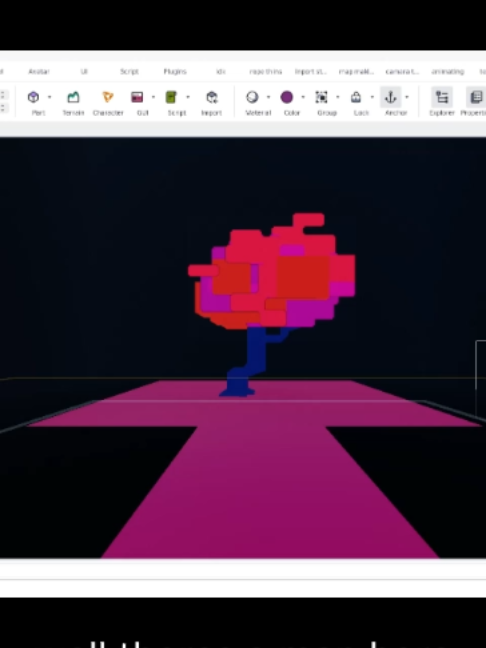Switch to the Avatar tab
Image resolution: width=486 pixels, height=648 pixels.
[x=39, y=71]
